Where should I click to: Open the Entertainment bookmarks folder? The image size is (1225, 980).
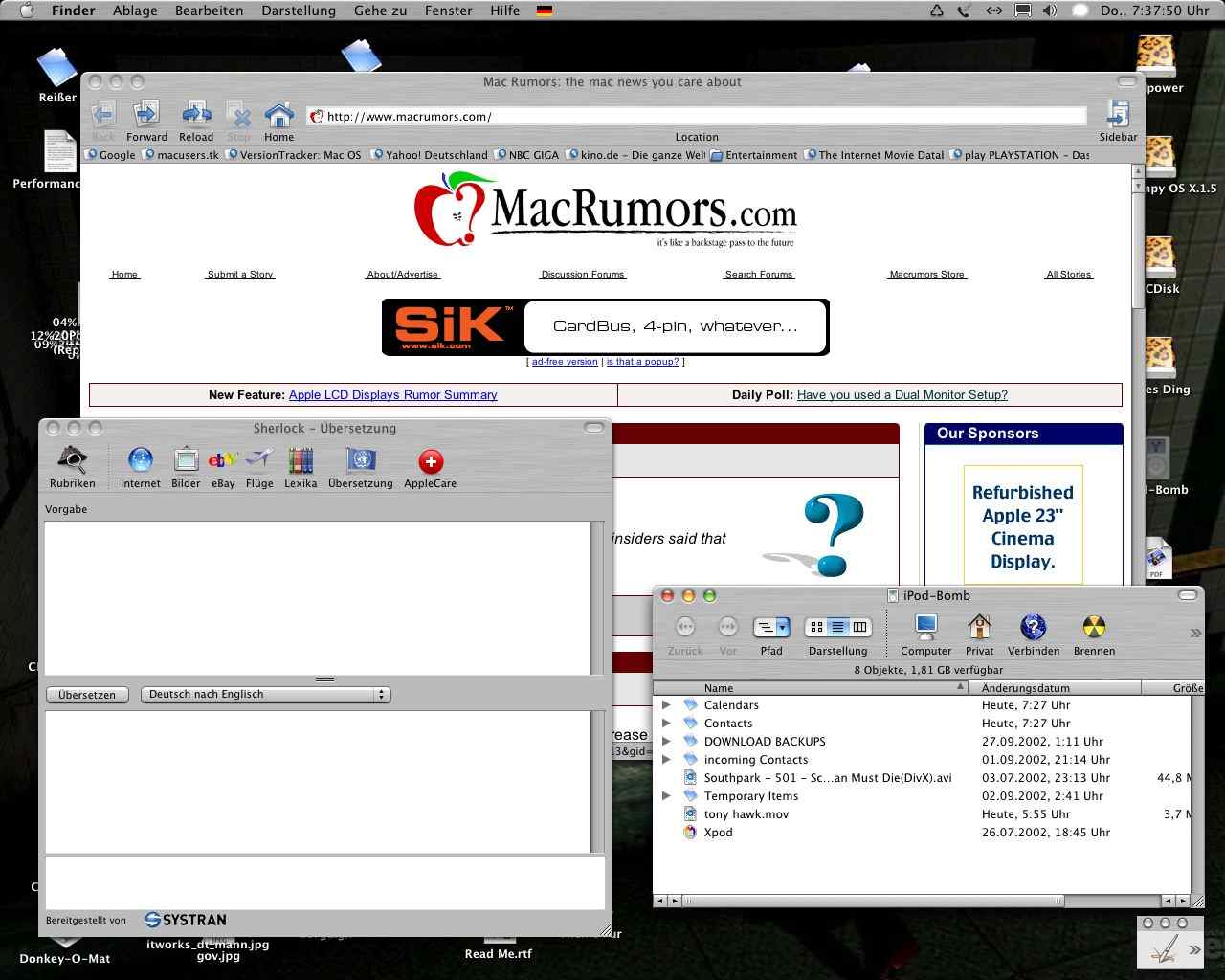(x=754, y=155)
